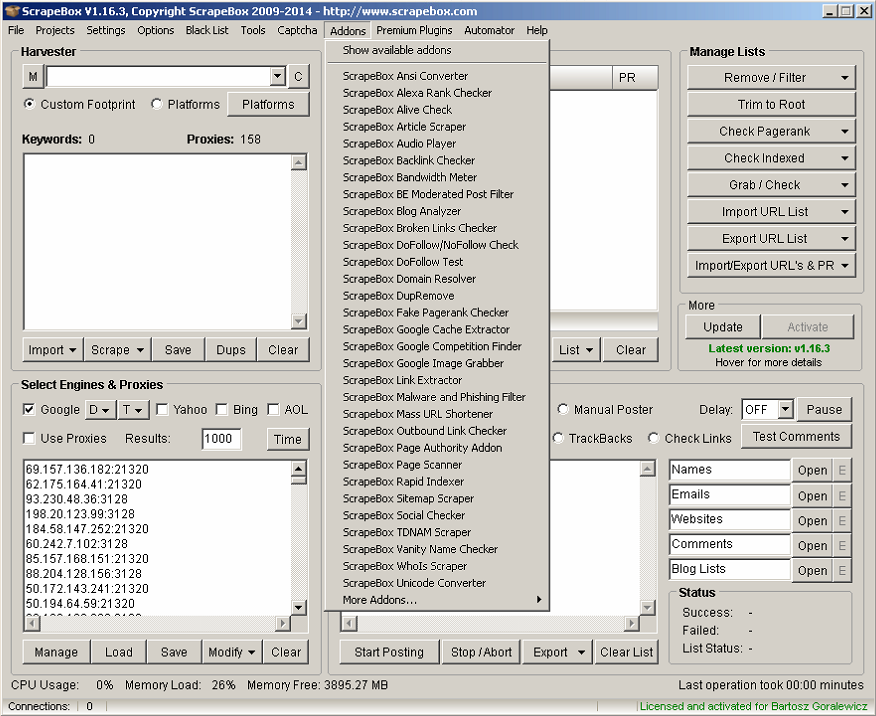Click the Trim to Root button
This screenshot has height=716, width=876.
(x=772, y=104)
